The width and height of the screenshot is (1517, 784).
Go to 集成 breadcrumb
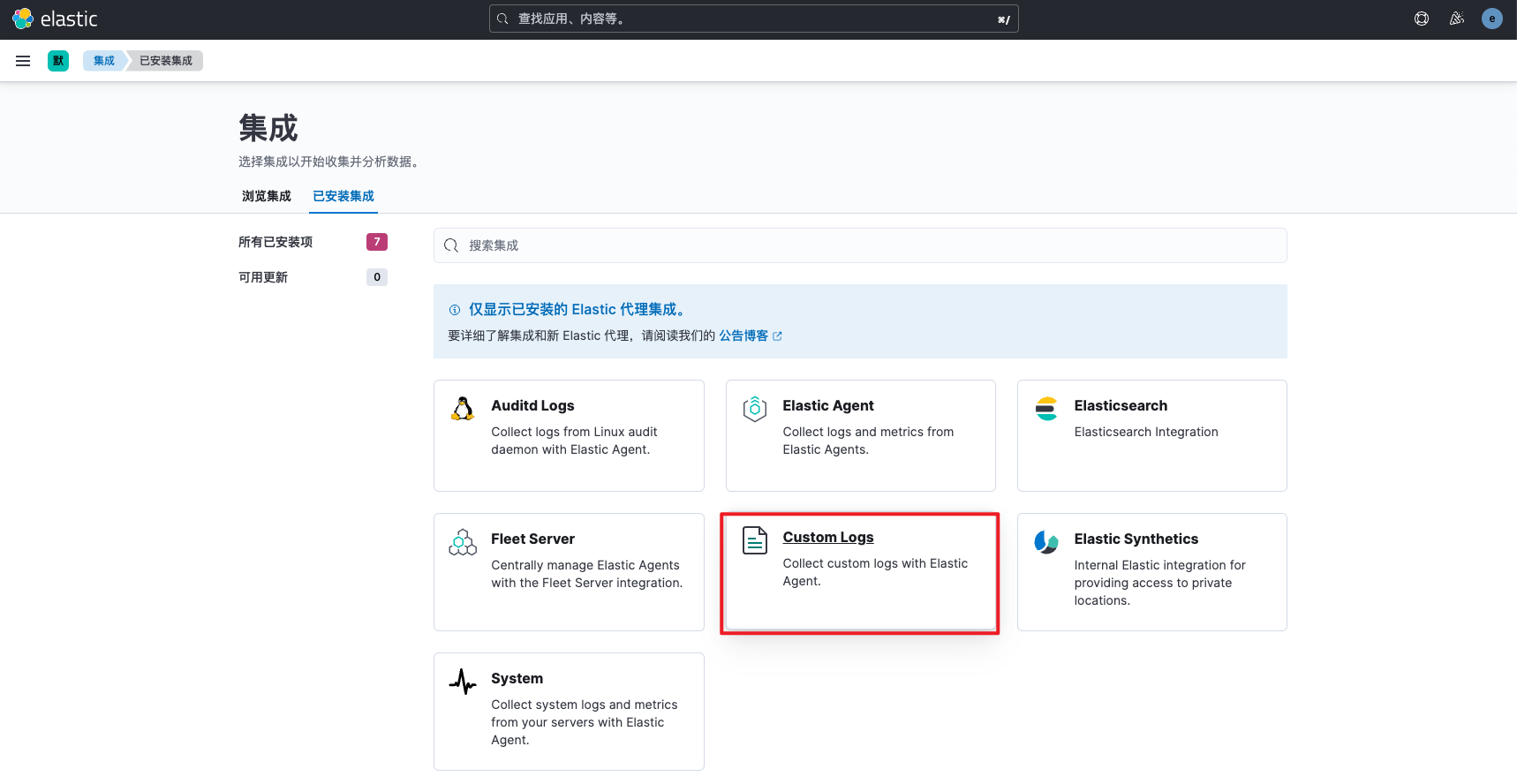point(104,61)
